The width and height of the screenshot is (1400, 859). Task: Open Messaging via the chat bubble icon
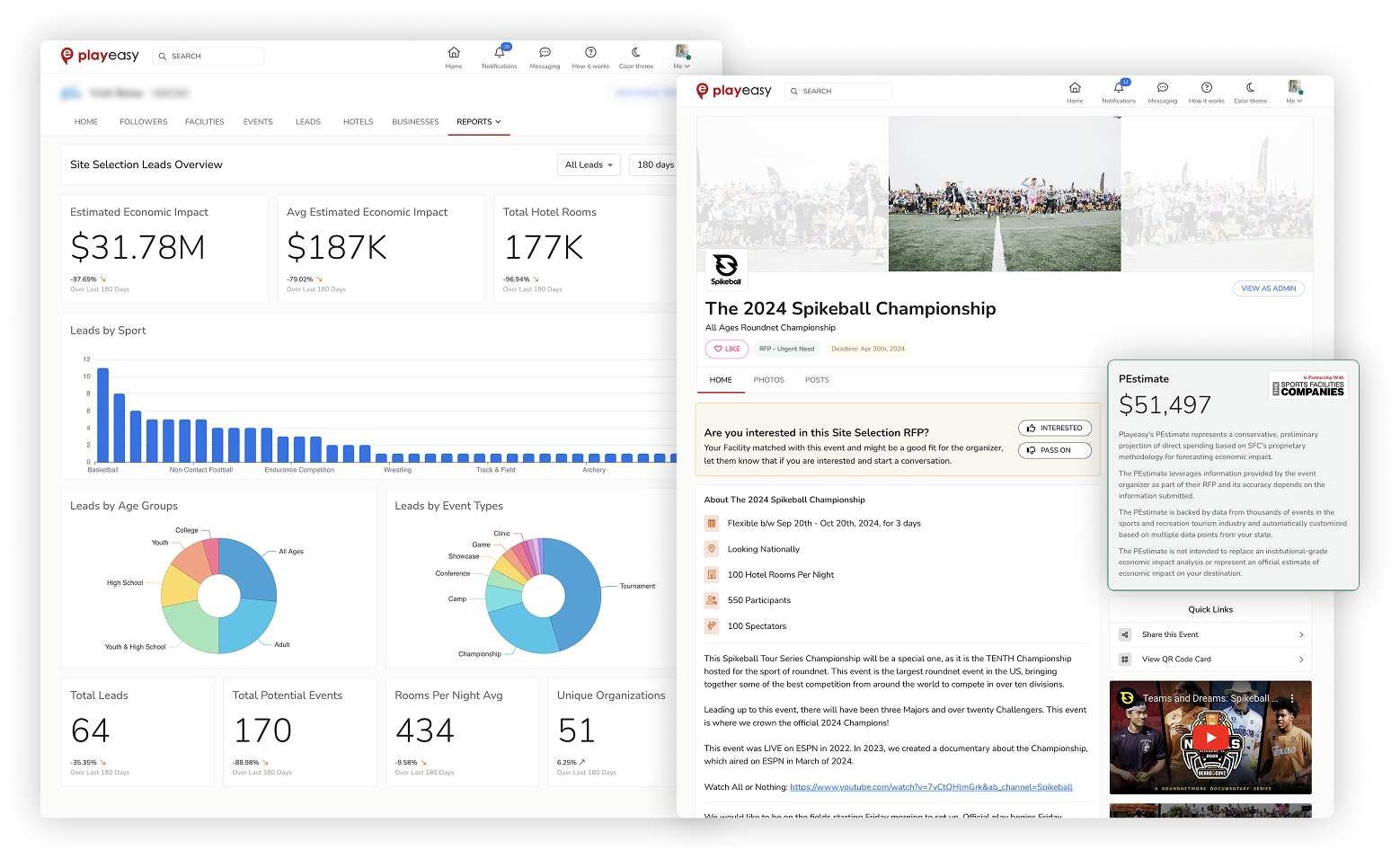coord(1162,89)
